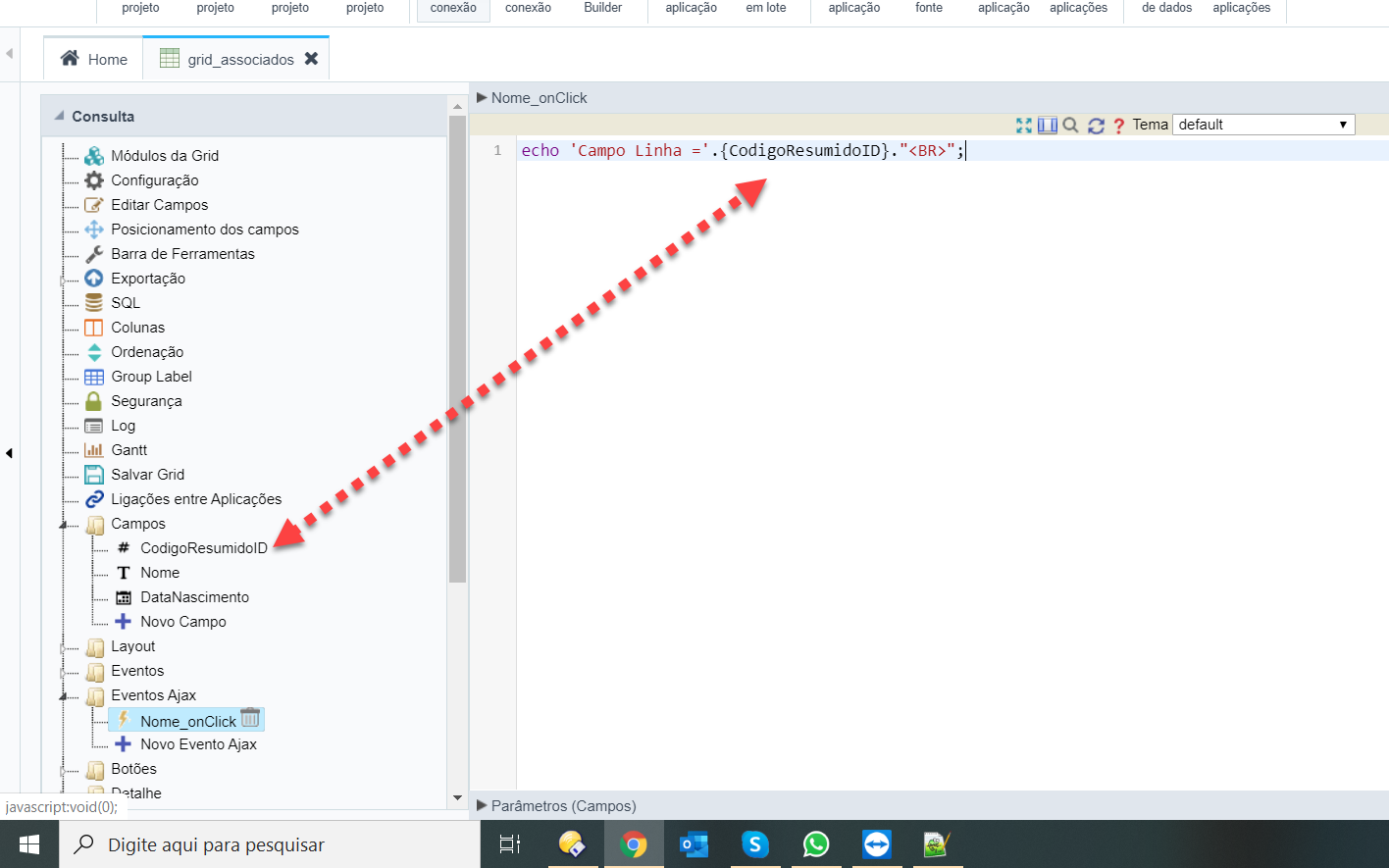Open WhatsApp from the taskbar
The image size is (1389, 868).
[816, 844]
